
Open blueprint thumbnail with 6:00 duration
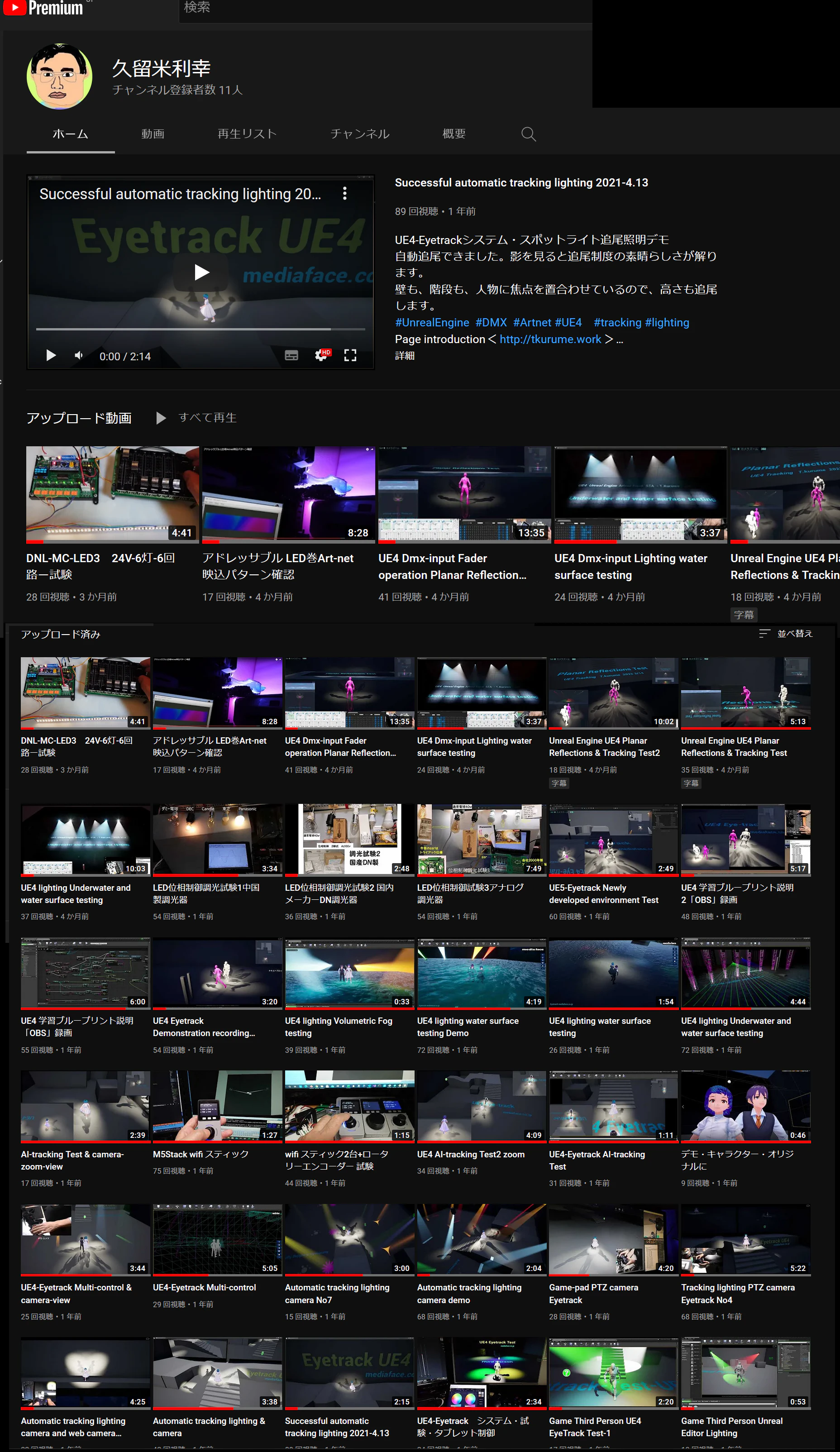[85, 973]
